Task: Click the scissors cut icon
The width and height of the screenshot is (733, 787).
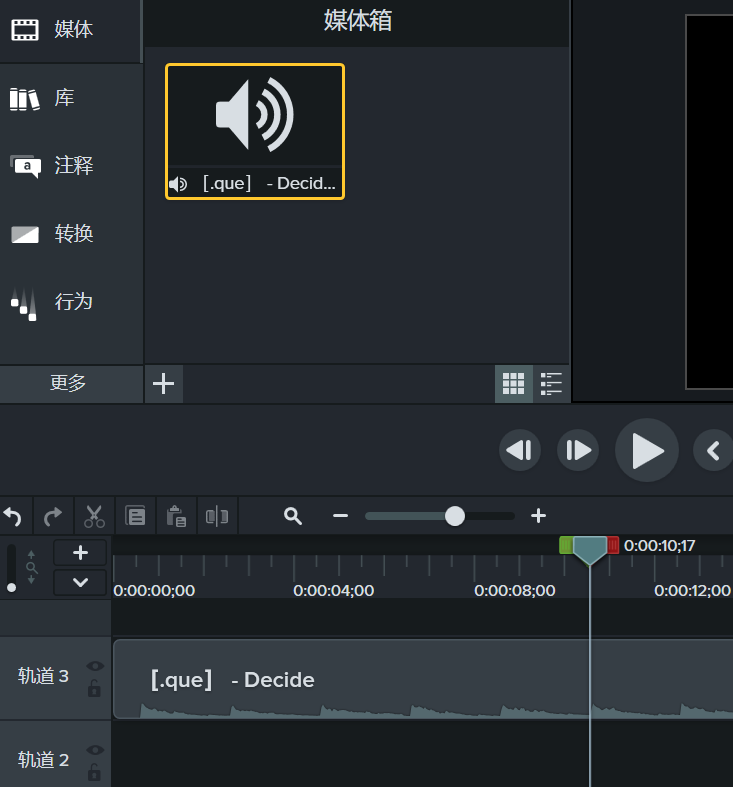Action: [x=94, y=516]
